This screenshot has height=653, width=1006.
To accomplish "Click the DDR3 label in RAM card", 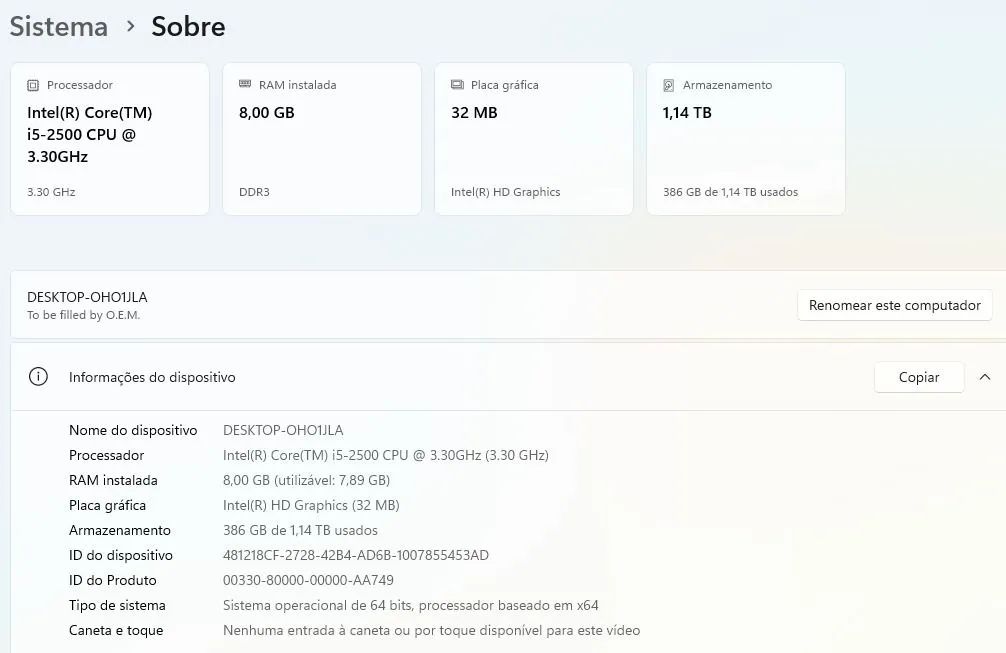I will click(254, 192).
